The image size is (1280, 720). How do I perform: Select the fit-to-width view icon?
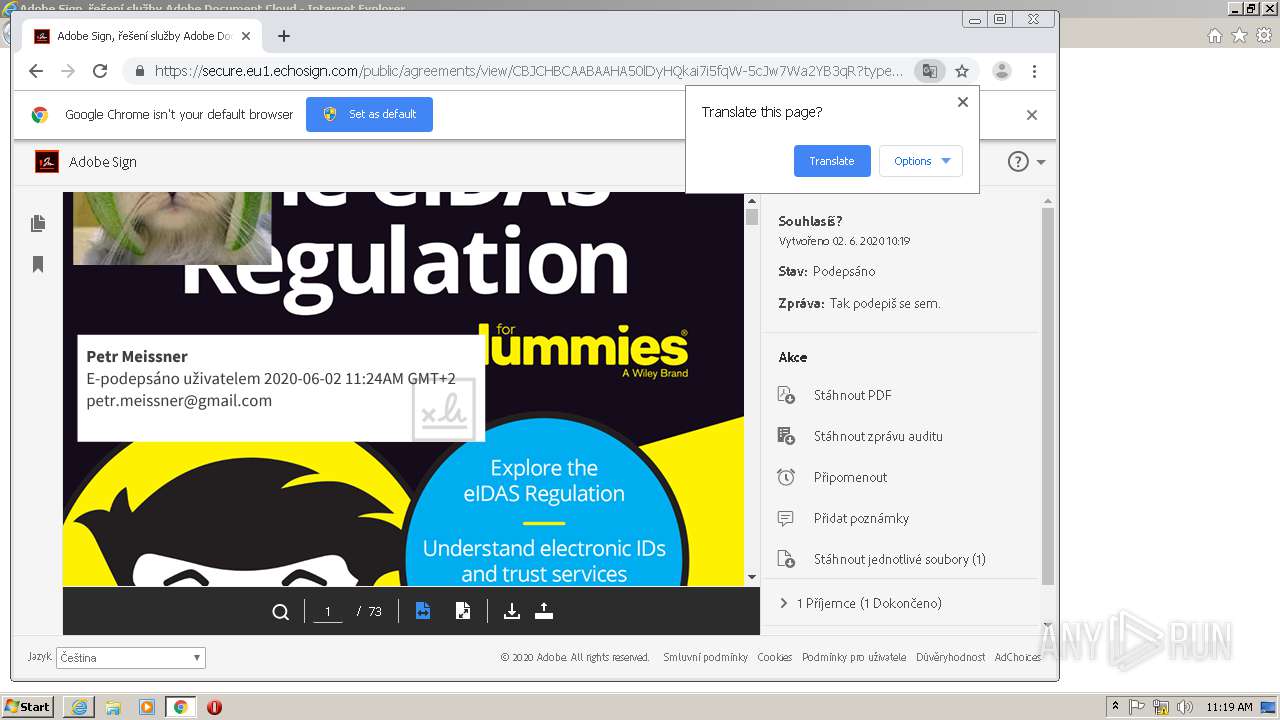[423, 611]
